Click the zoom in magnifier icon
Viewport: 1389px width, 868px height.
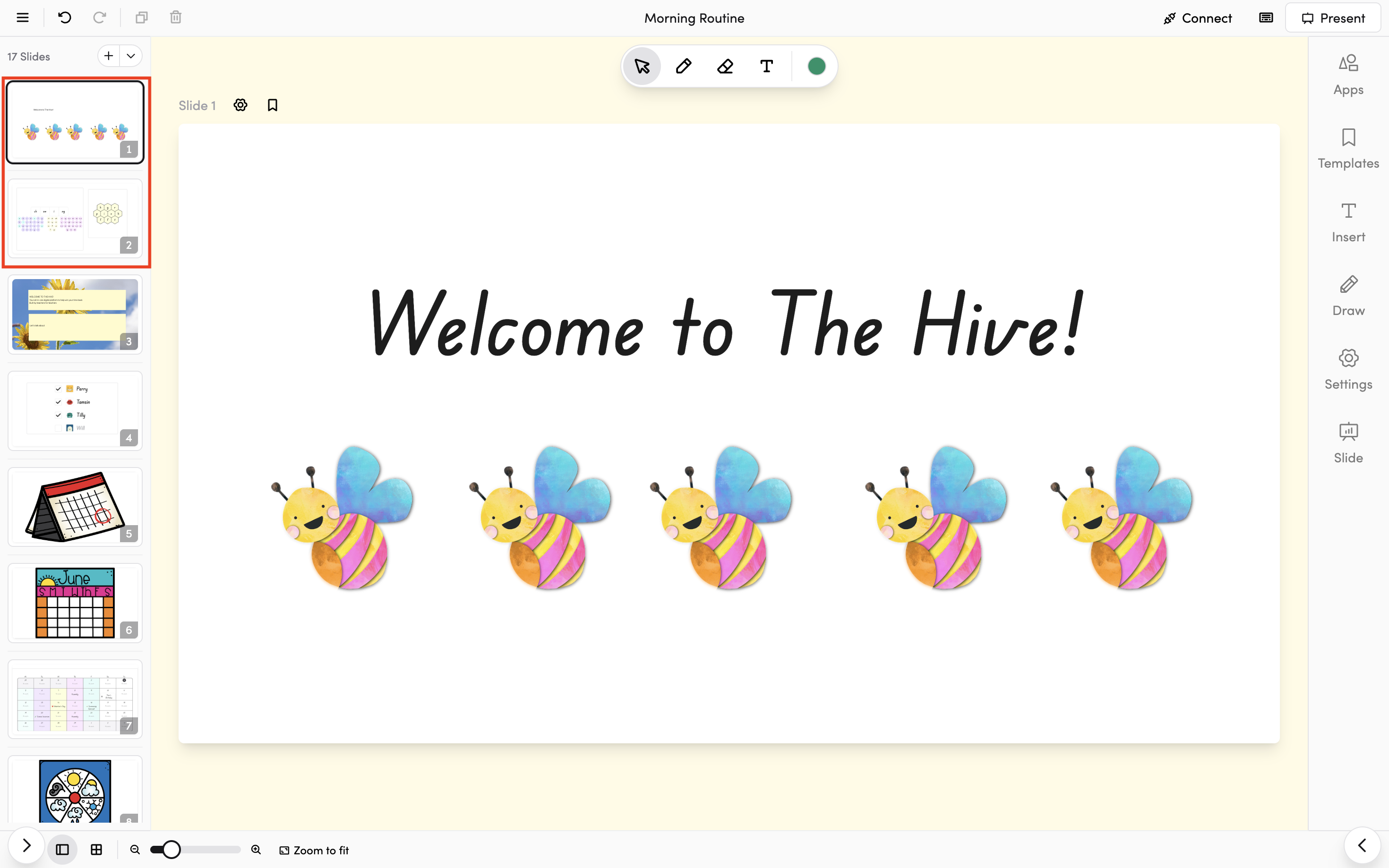[x=256, y=850]
